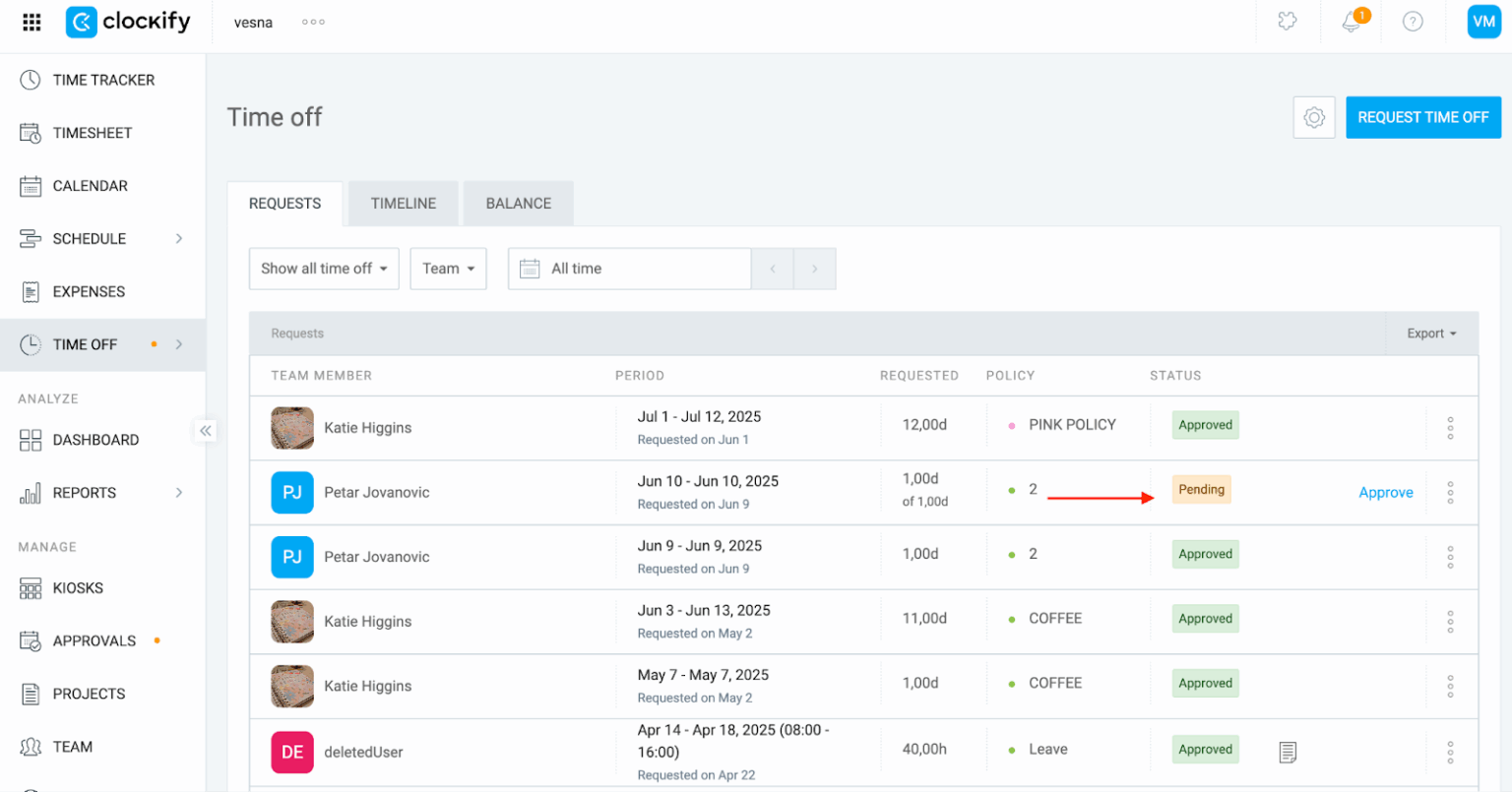Viewport: 1512px width, 792px height.
Task: Click the Request Time Off button
Action: [x=1422, y=118]
